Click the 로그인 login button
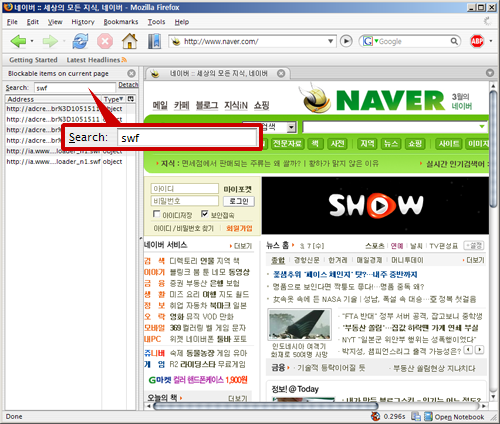The height and width of the screenshot is (424, 500). (239, 201)
